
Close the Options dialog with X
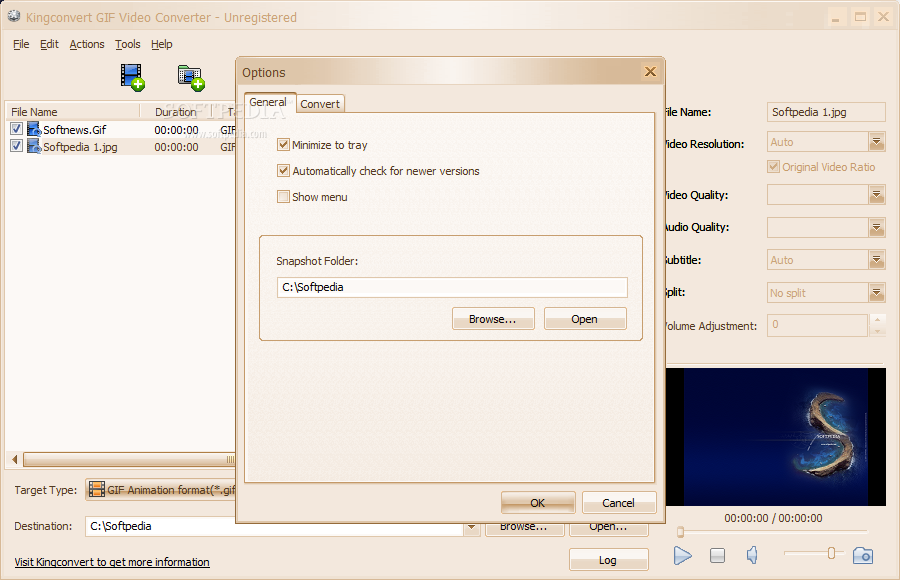click(650, 72)
